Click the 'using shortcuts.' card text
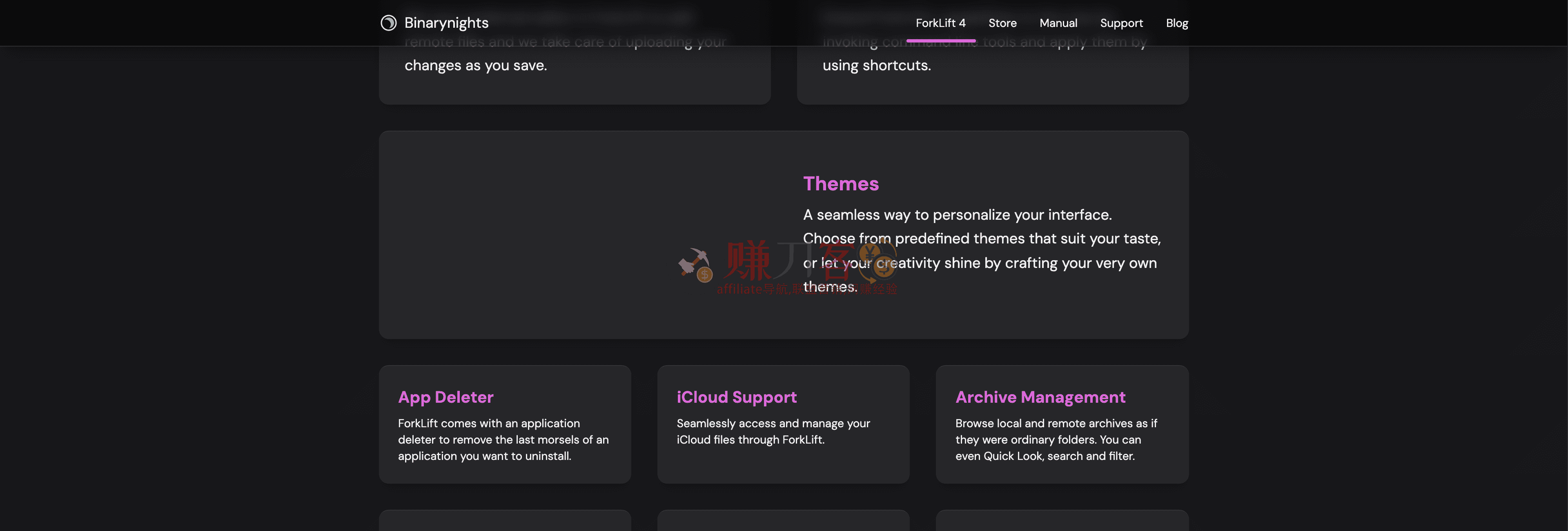 (877, 65)
